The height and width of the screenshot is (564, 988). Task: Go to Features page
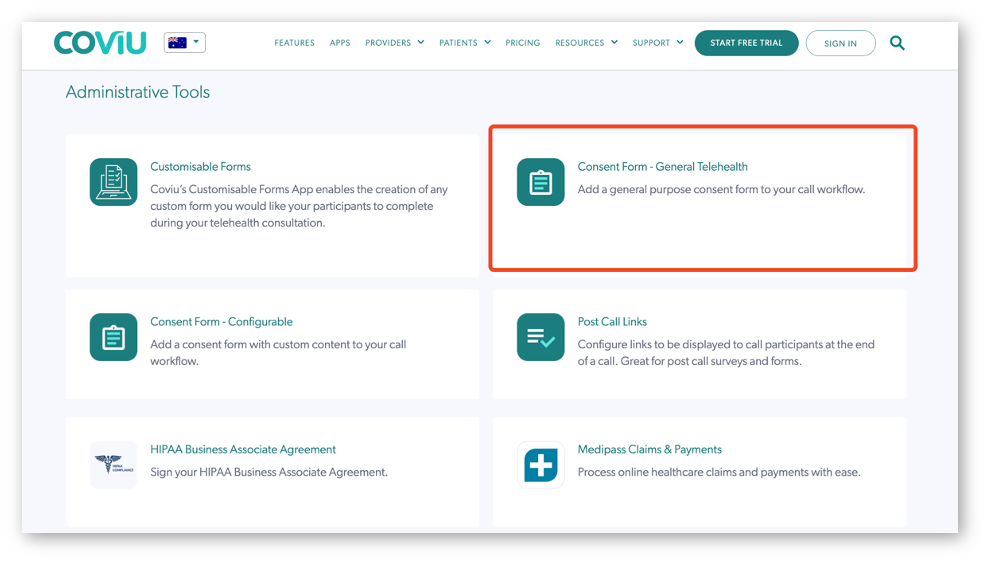(294, 43)
